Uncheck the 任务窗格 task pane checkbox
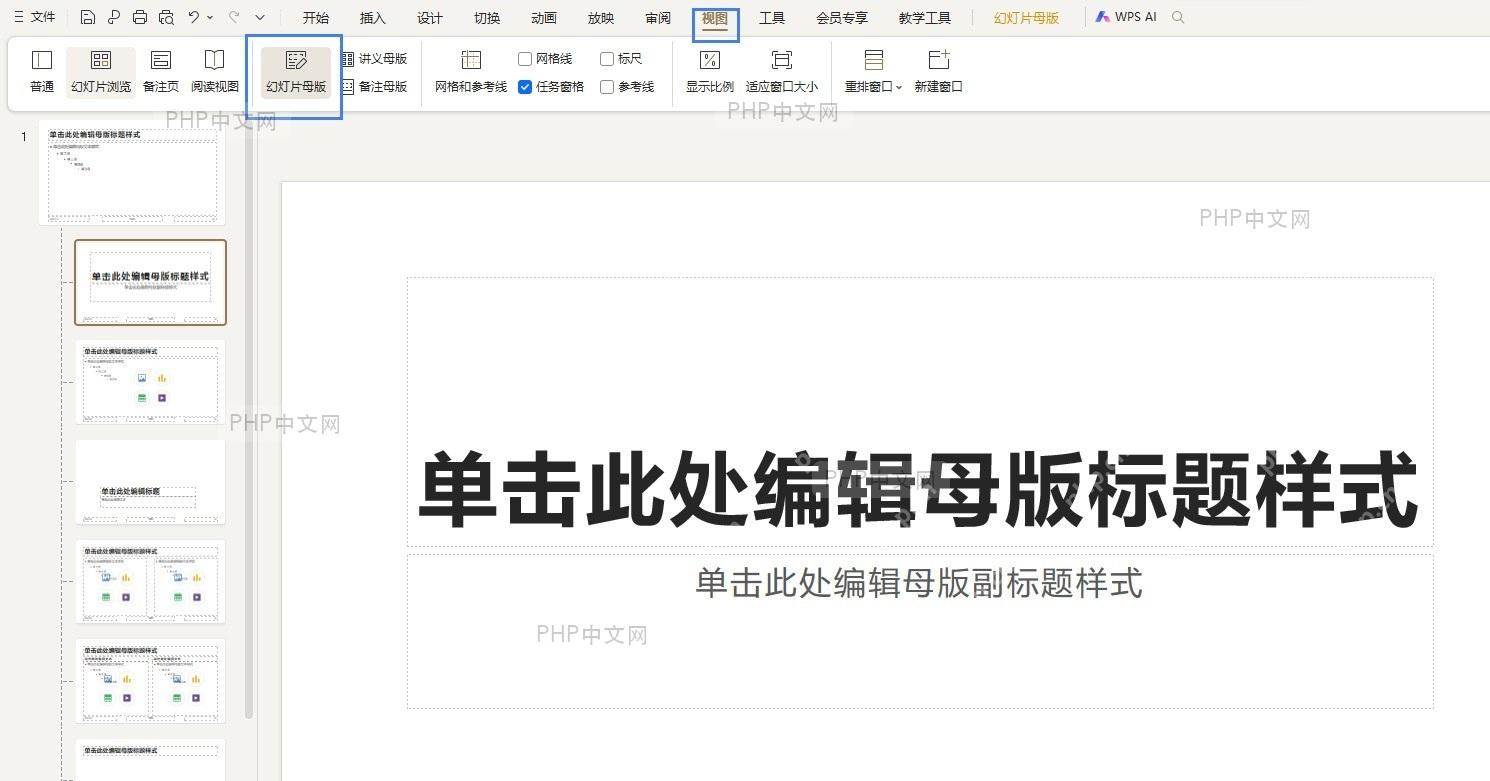 click(x=525, y=87)
